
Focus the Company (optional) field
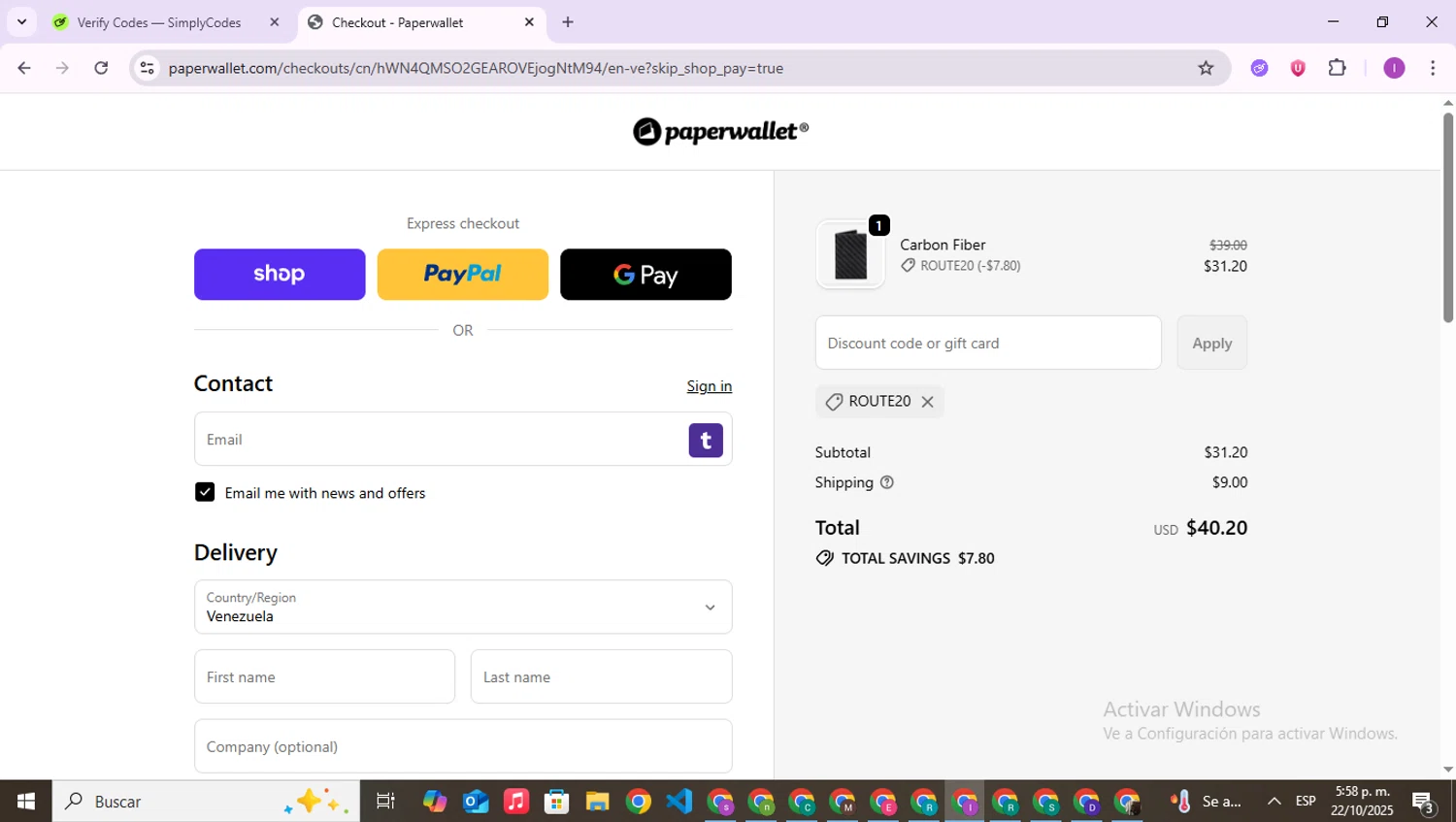(463, 746)
